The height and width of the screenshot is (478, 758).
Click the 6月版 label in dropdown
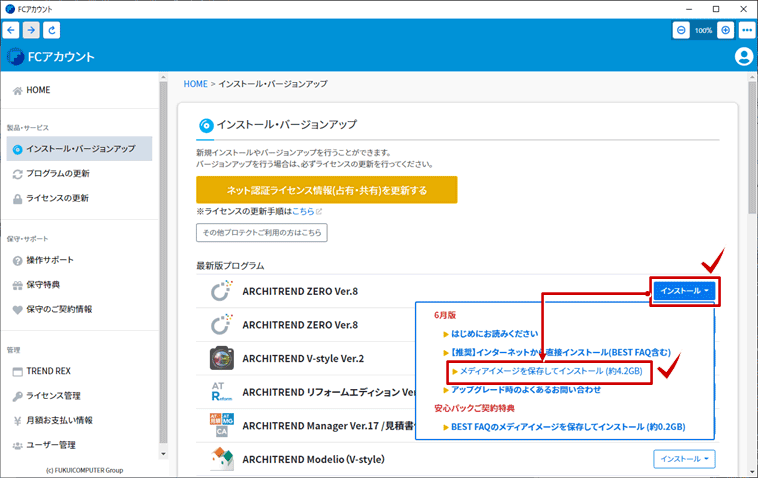click(445, 315)
